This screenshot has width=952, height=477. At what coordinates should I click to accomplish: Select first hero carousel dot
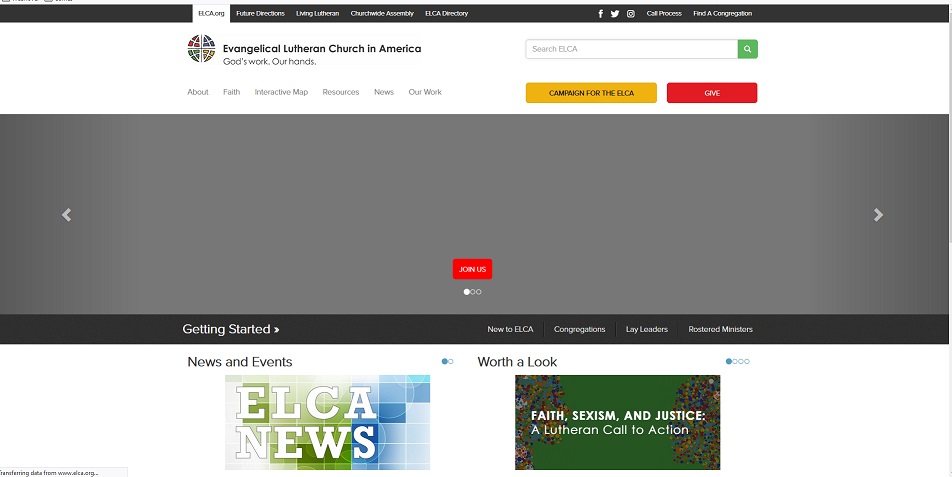[466, 292]
